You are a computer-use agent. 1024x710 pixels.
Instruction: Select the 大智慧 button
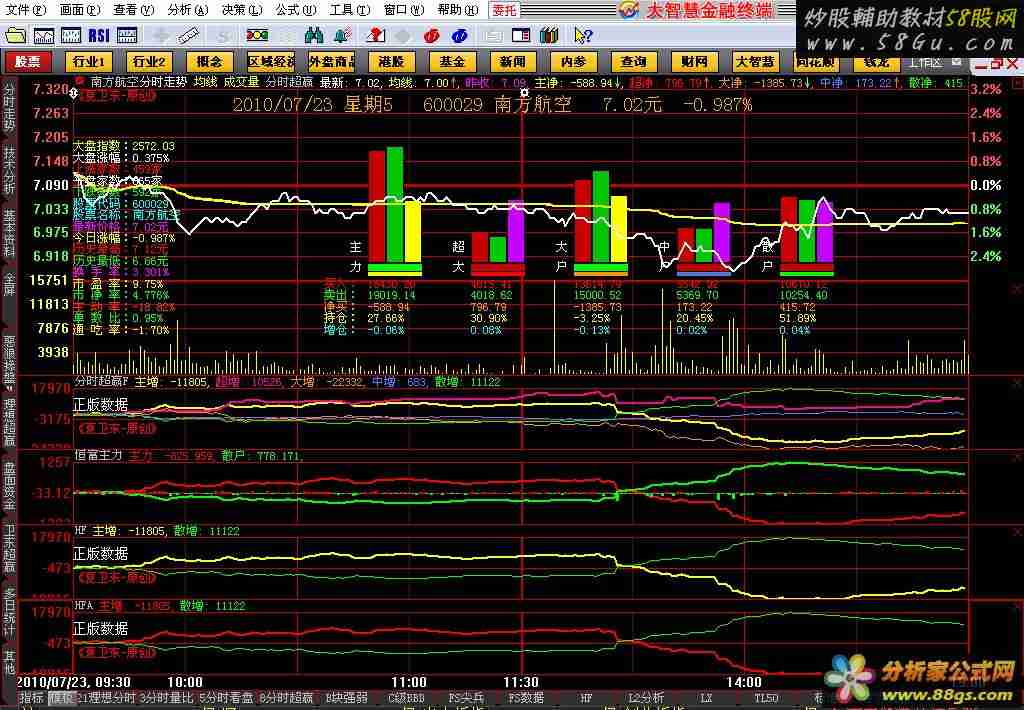(x=755, y=61)
